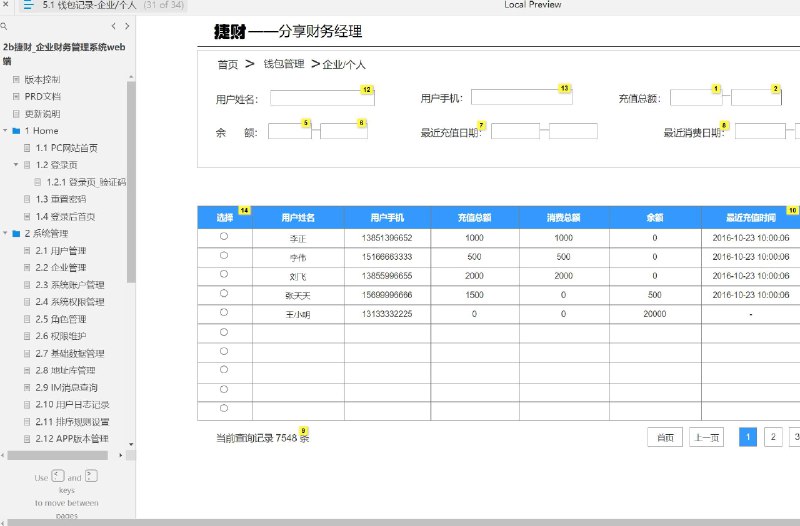Image resolution: width=800 pixels, height=526 pixels.
Task: Select radio button in first empty row
Action: pyautogui.click(x=223, y=332)
